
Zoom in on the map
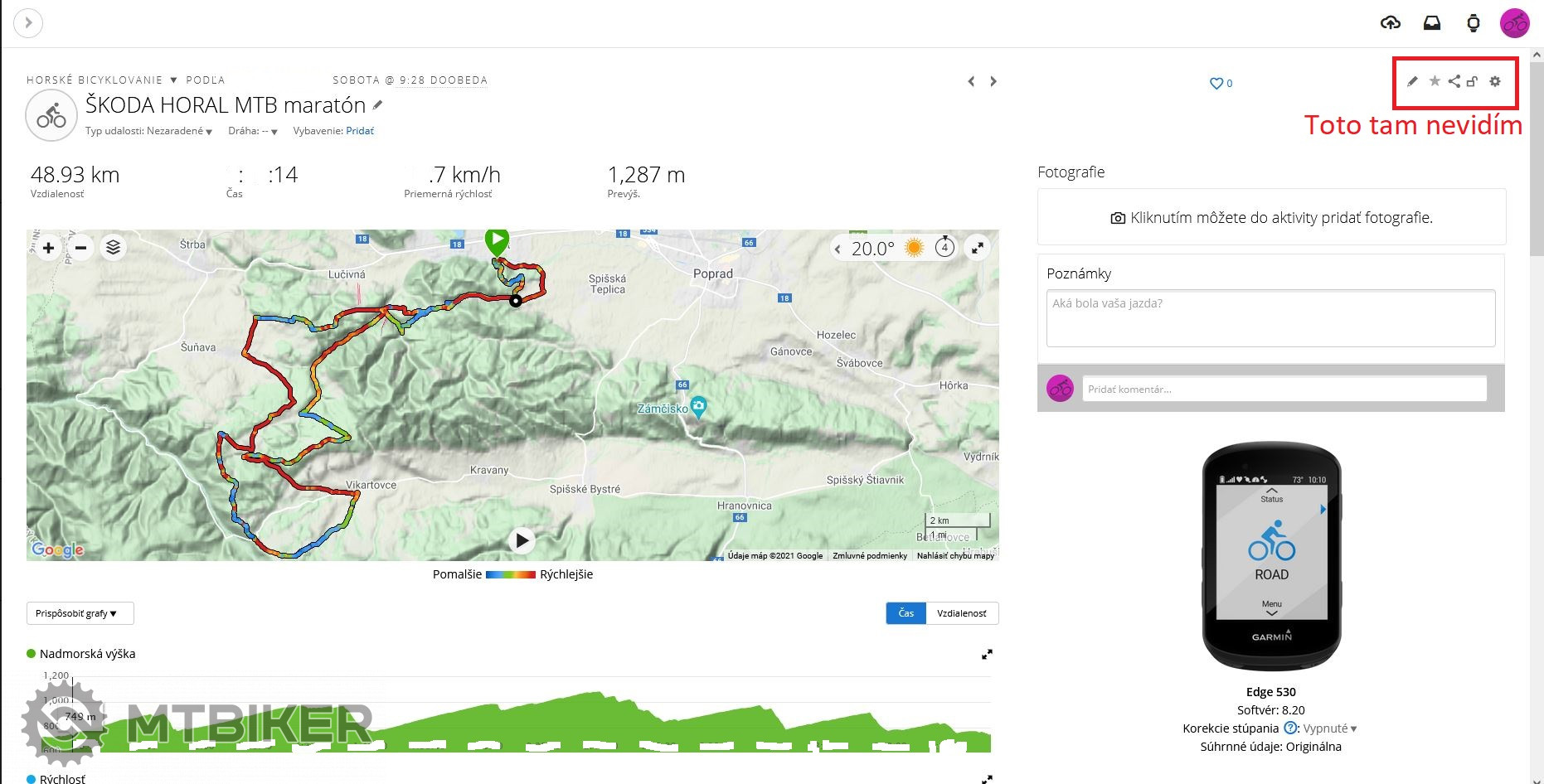click(x=49, y=247)
